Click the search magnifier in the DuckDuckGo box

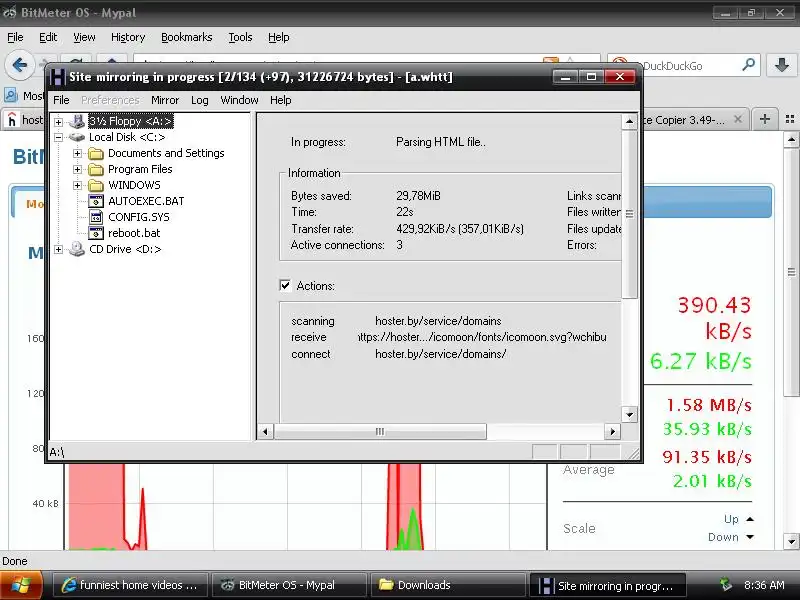pyautogui.click(x=748, y=65)
